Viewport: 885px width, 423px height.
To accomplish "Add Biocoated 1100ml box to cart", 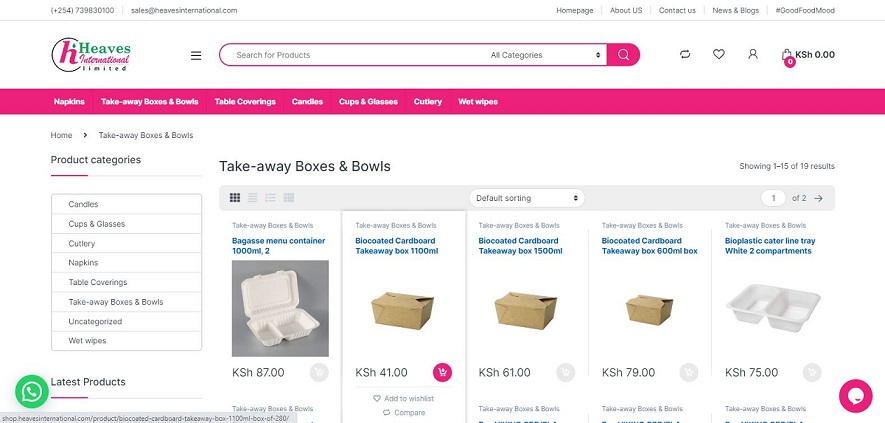I will pyautogui.click(x=442, y=372).
